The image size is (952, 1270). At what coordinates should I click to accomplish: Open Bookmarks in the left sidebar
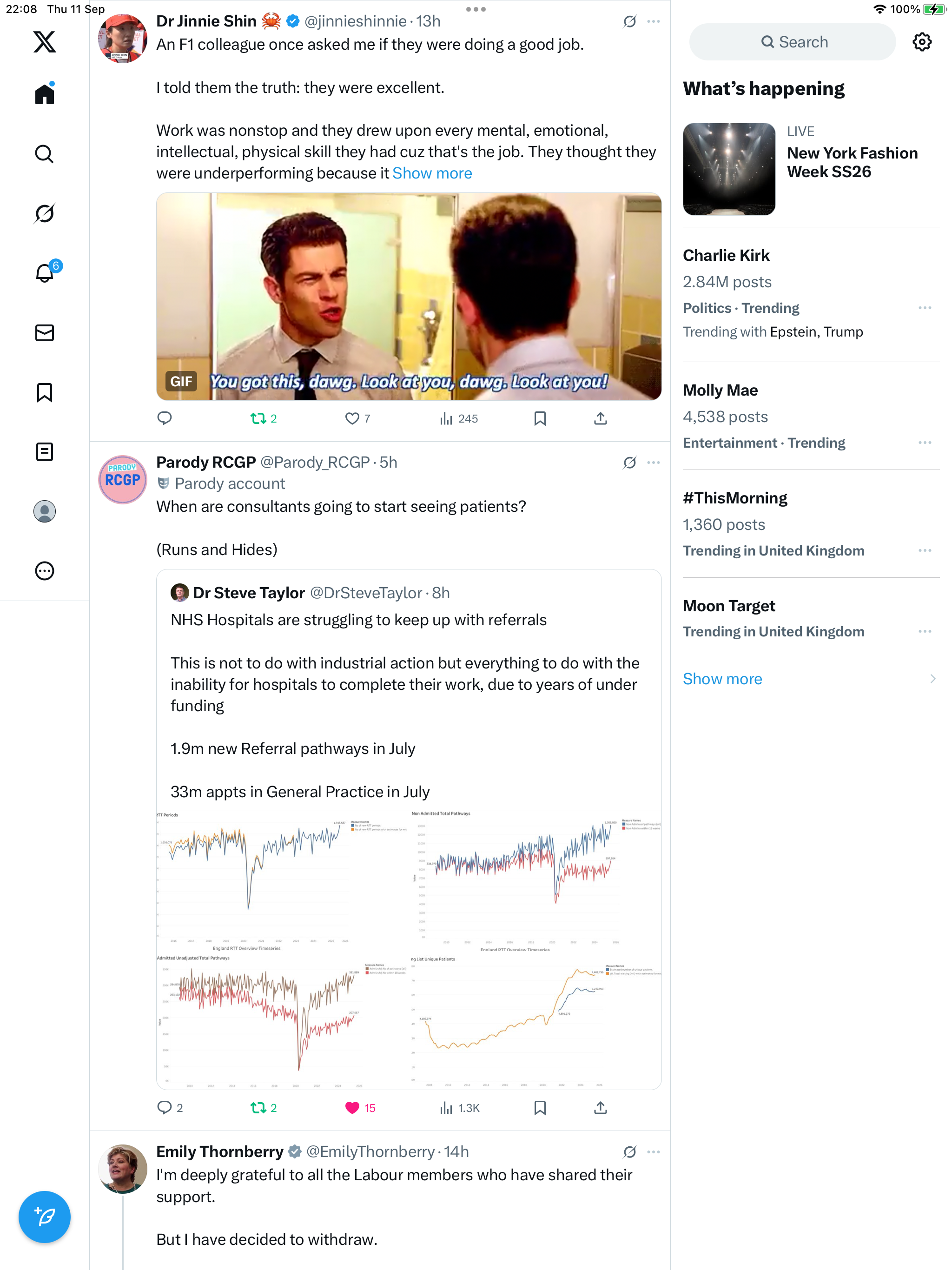click(44, 393)
